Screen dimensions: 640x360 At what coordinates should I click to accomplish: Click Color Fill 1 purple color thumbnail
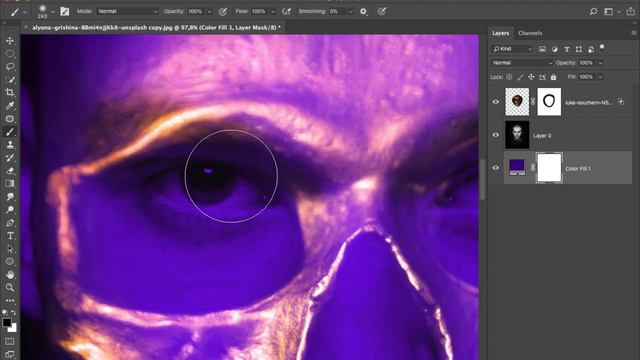(x=517, y=168)
